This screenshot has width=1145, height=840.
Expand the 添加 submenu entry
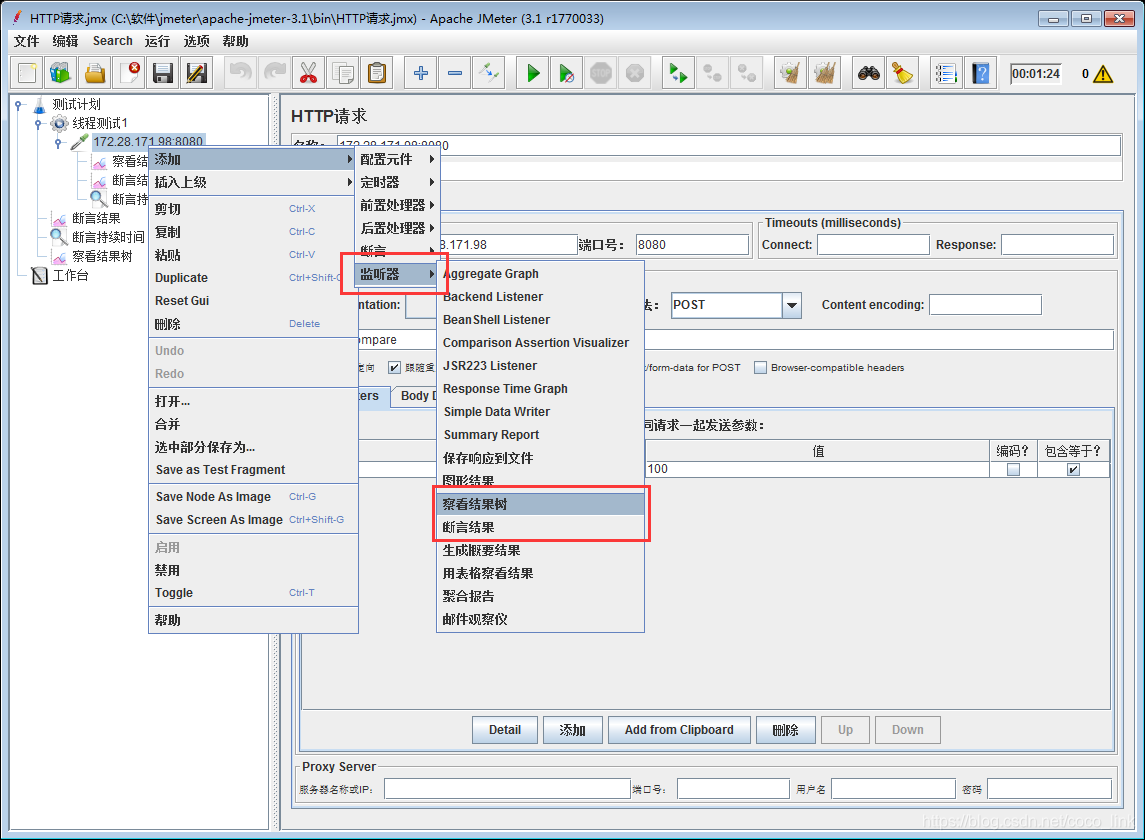(x=252, y=159)
